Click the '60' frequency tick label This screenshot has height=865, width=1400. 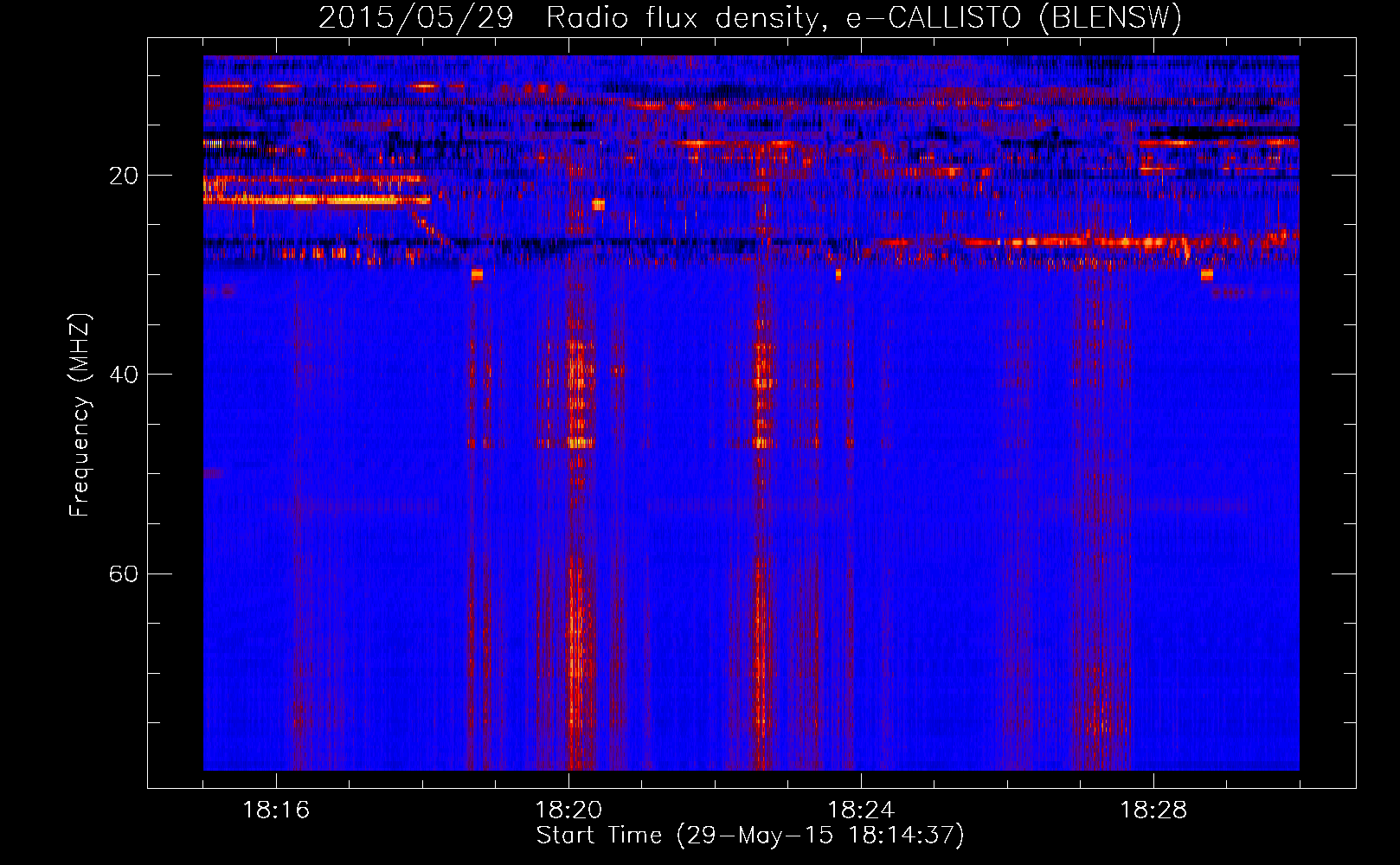[124, 573]
